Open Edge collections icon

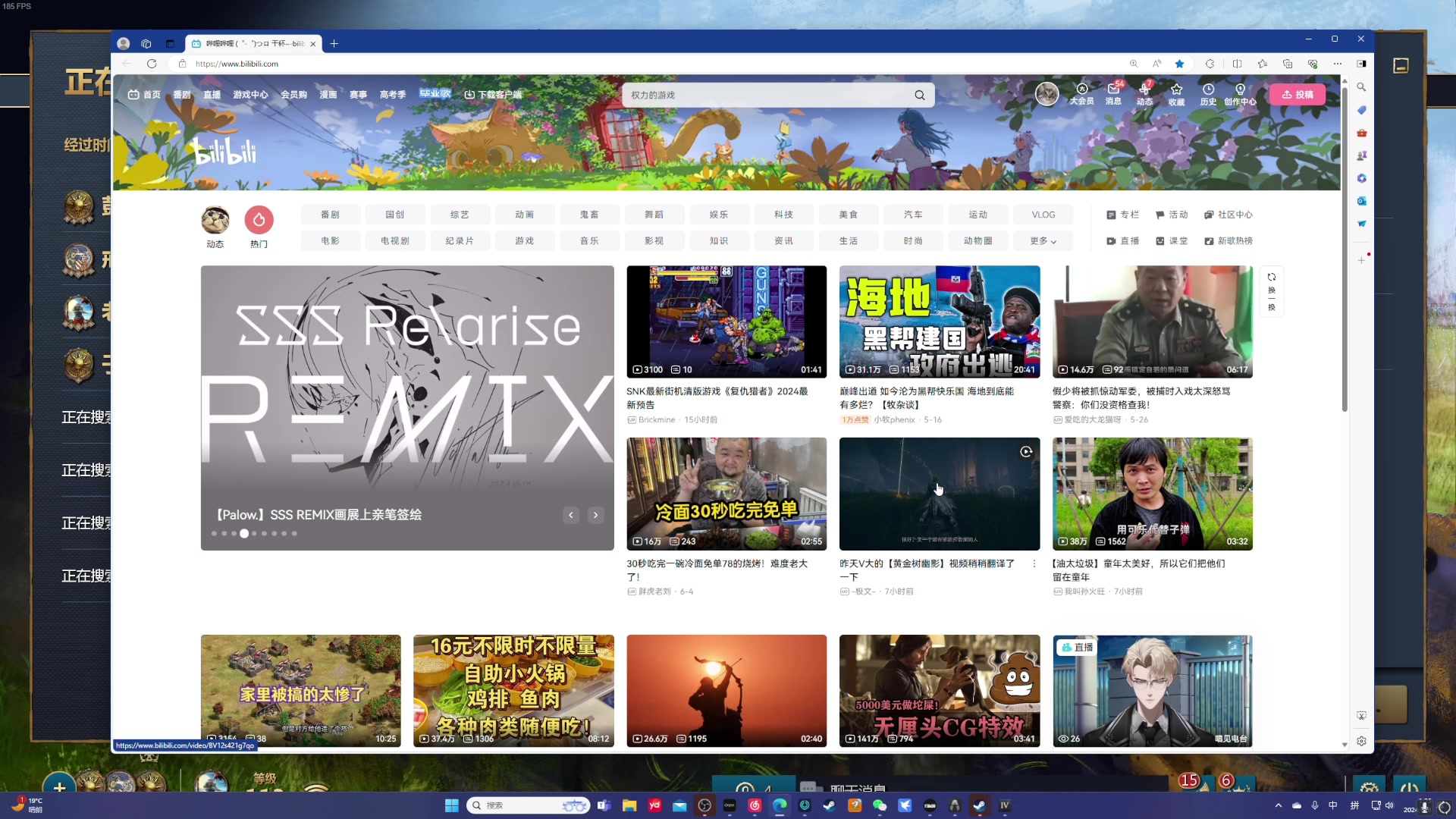tap(1287, 64)
